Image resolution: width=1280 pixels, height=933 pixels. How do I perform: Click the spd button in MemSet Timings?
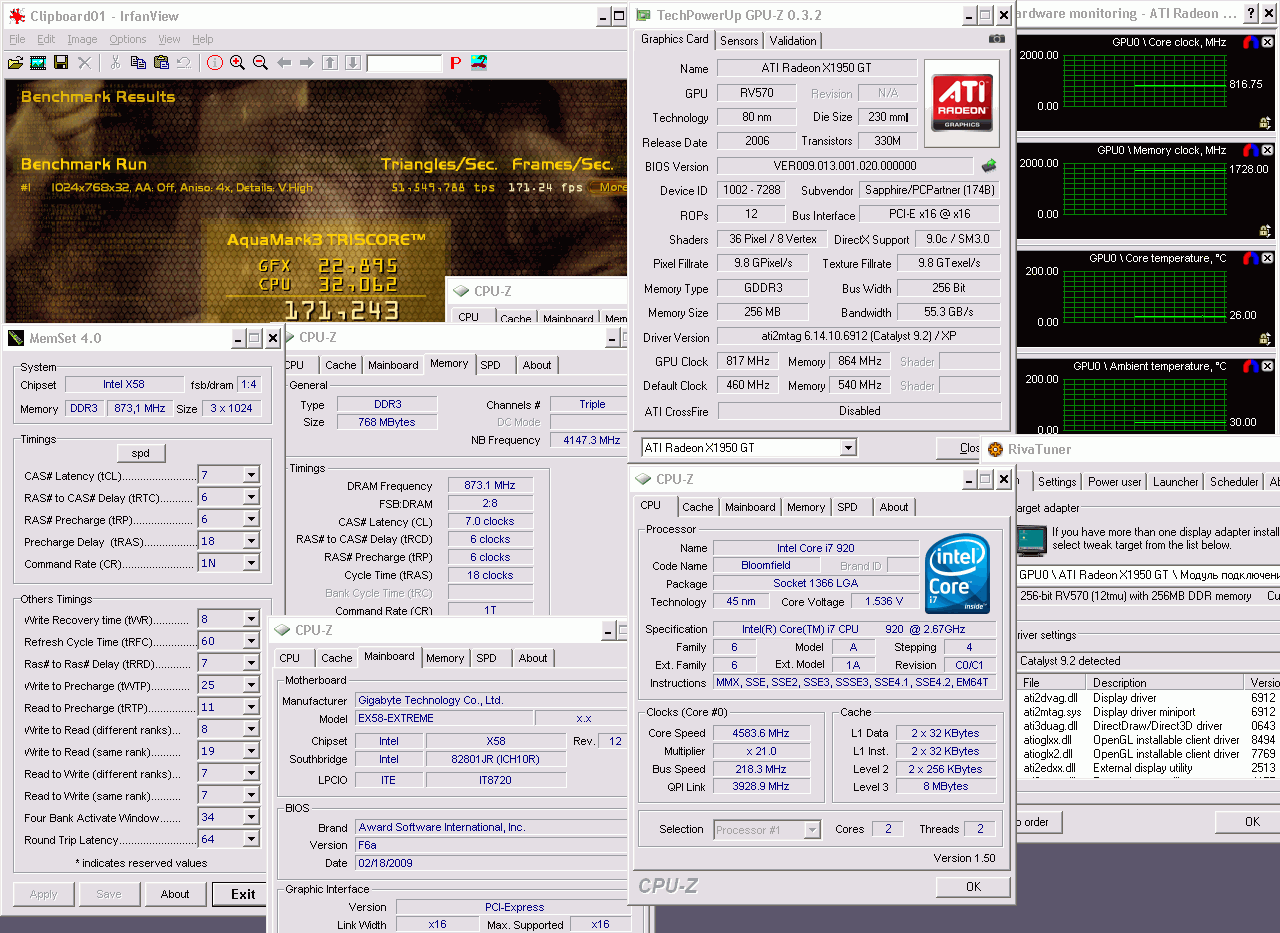tap(141, 453)
